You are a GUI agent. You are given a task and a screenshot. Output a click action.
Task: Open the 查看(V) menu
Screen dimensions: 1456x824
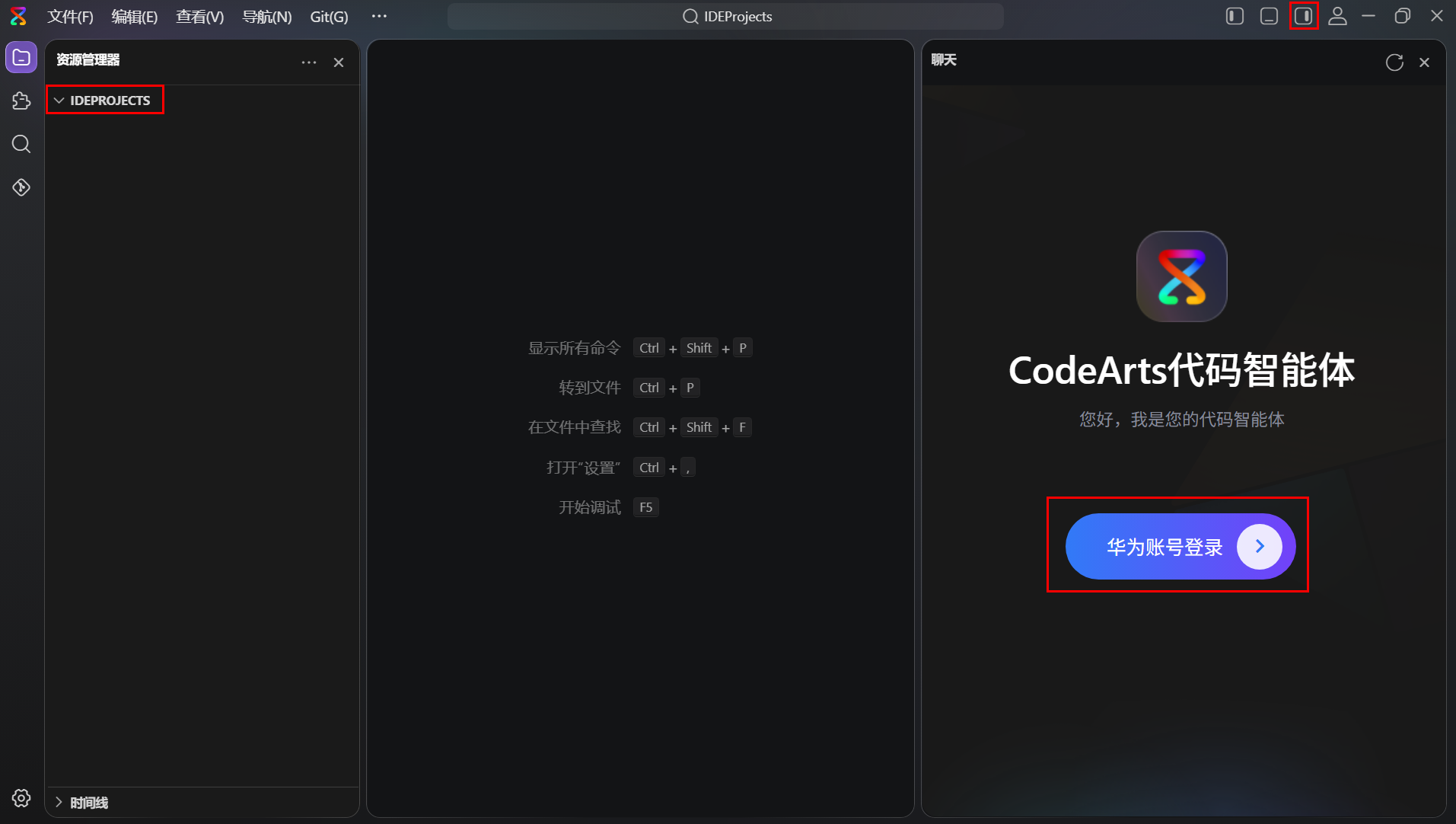point(199,17)
